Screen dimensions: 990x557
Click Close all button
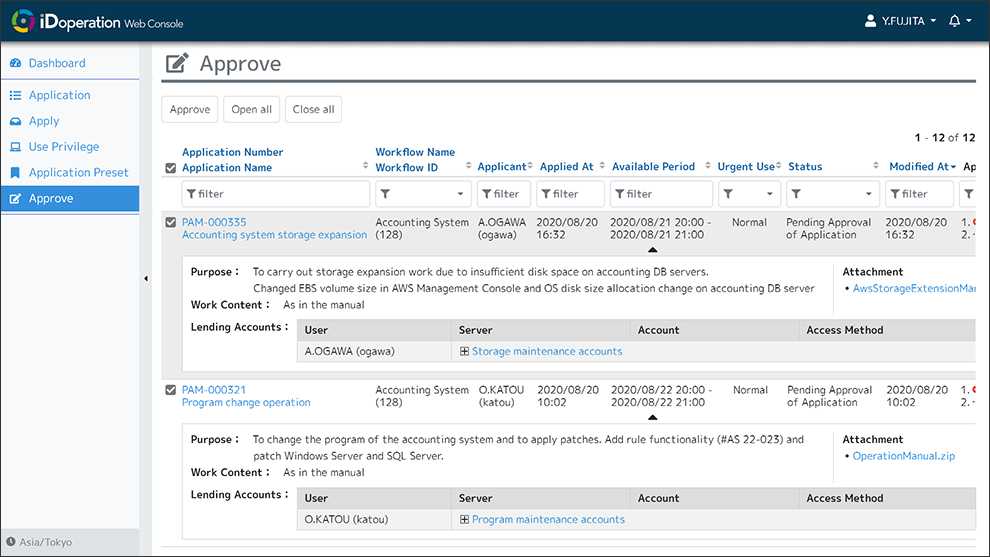pos(313,109)
